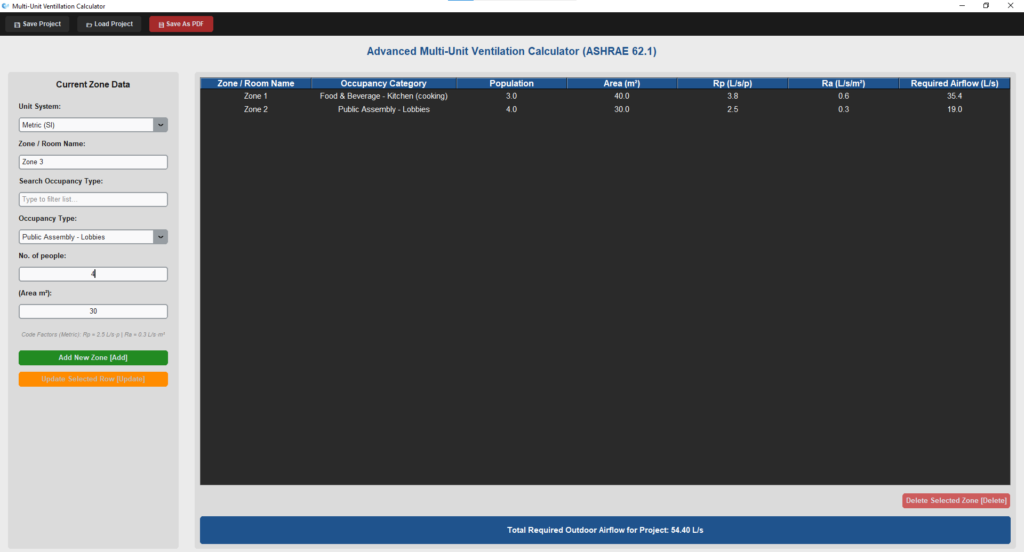
Task: Click the Area m² input field
Action: [93, 312]
